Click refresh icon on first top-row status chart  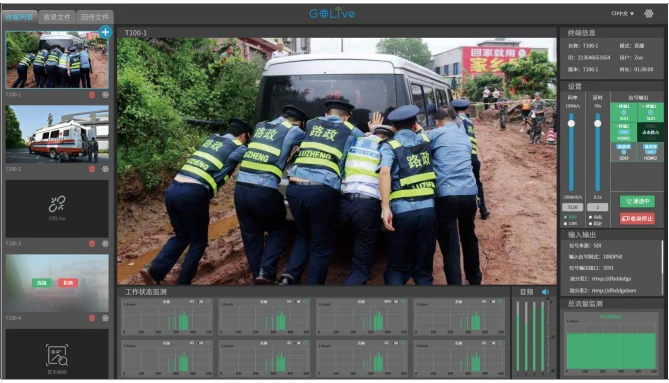coord(208,301)
